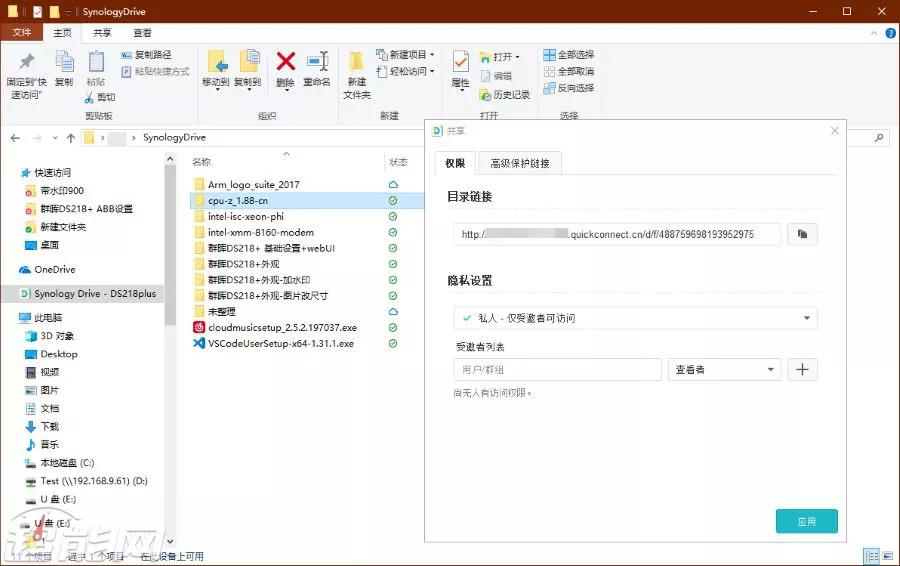The image size is (900, 566).
Task: Click Paste shortcut (粘贴快捷方式)
Action: [156, 71]
